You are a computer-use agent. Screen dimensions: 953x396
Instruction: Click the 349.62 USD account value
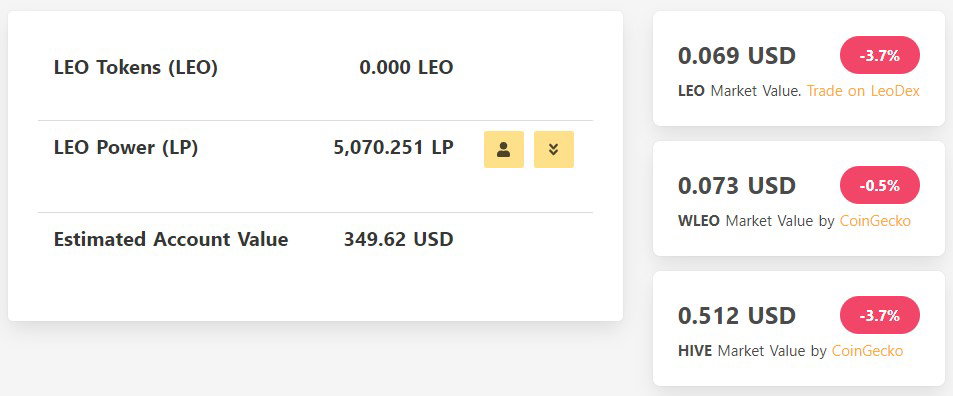pos(399,239)
